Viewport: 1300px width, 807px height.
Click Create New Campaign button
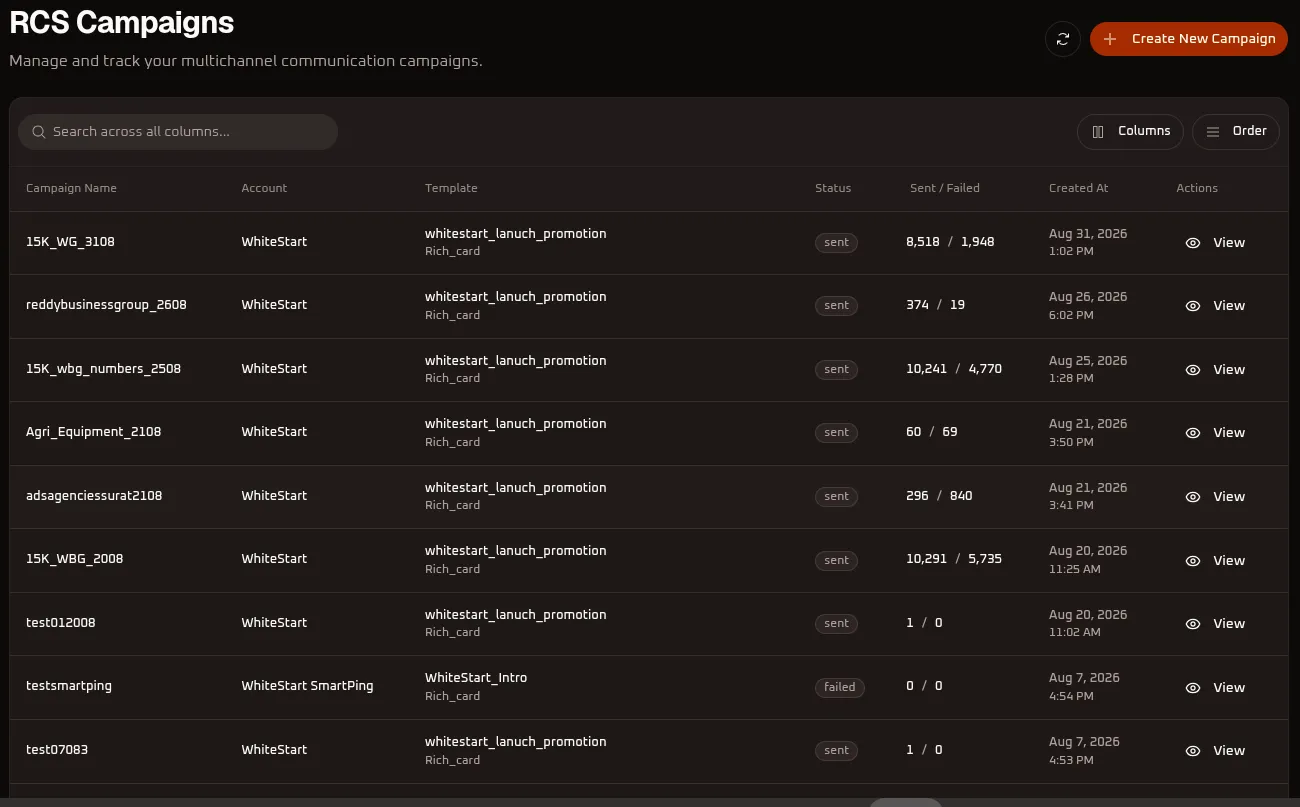point(1189,39)
